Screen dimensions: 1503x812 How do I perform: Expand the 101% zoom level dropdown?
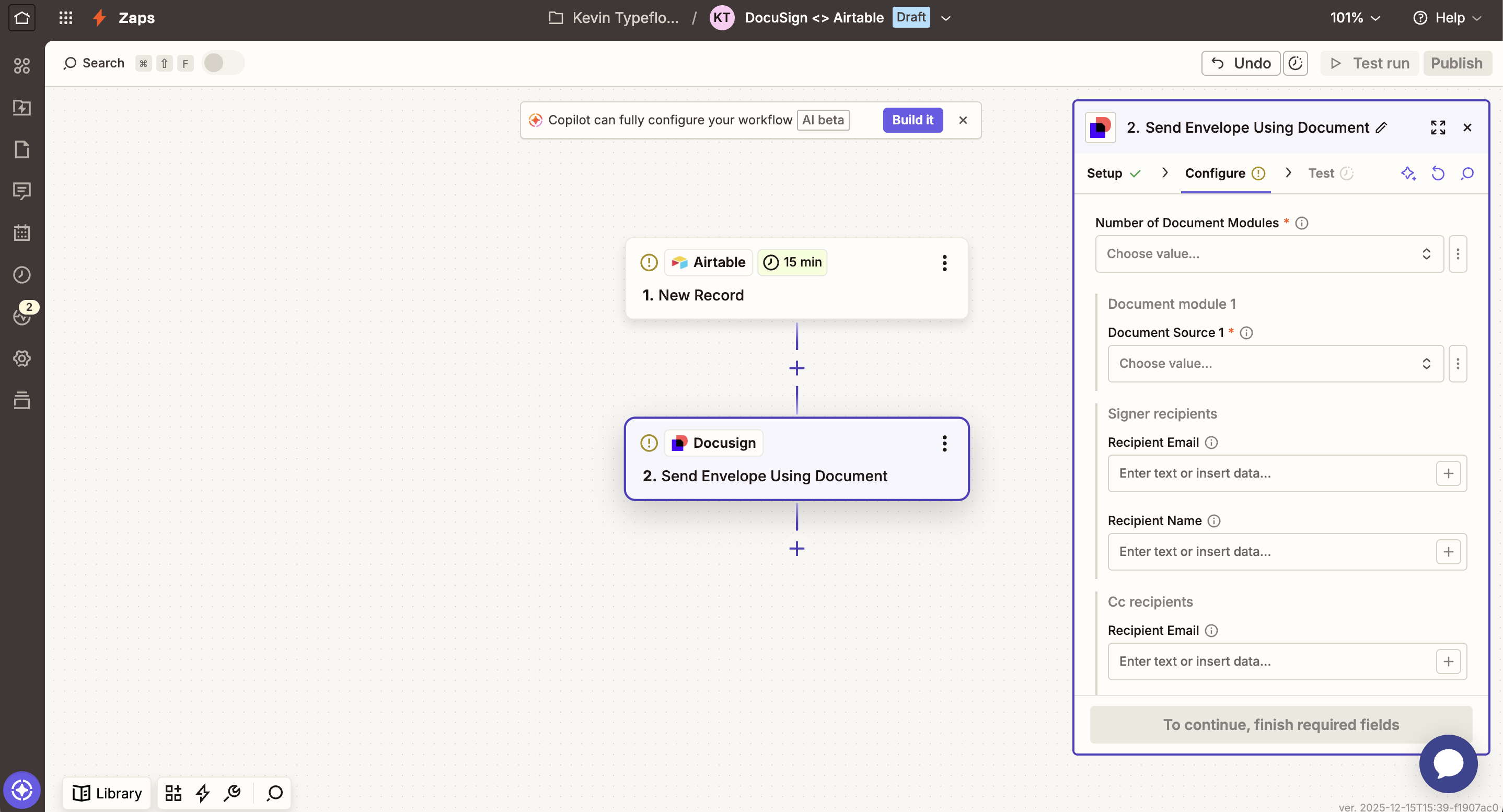click(1355, 17)
